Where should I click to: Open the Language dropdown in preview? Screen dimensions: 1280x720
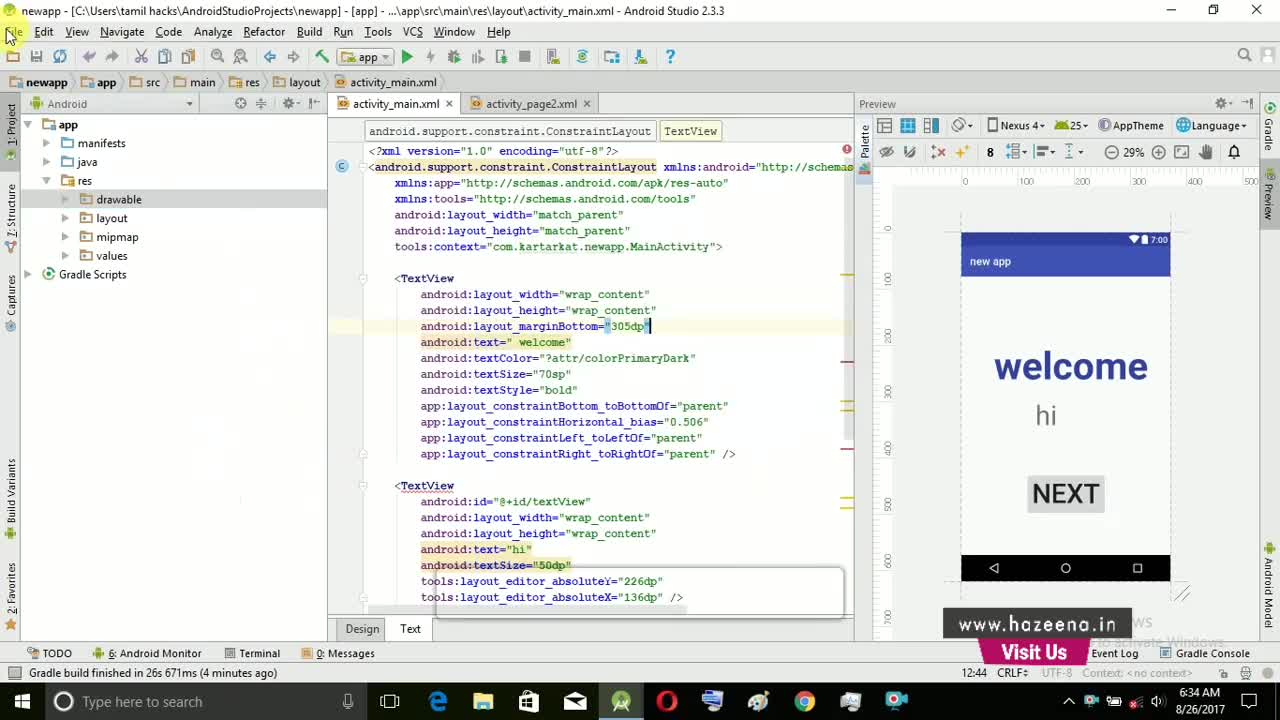point(1211,125)
